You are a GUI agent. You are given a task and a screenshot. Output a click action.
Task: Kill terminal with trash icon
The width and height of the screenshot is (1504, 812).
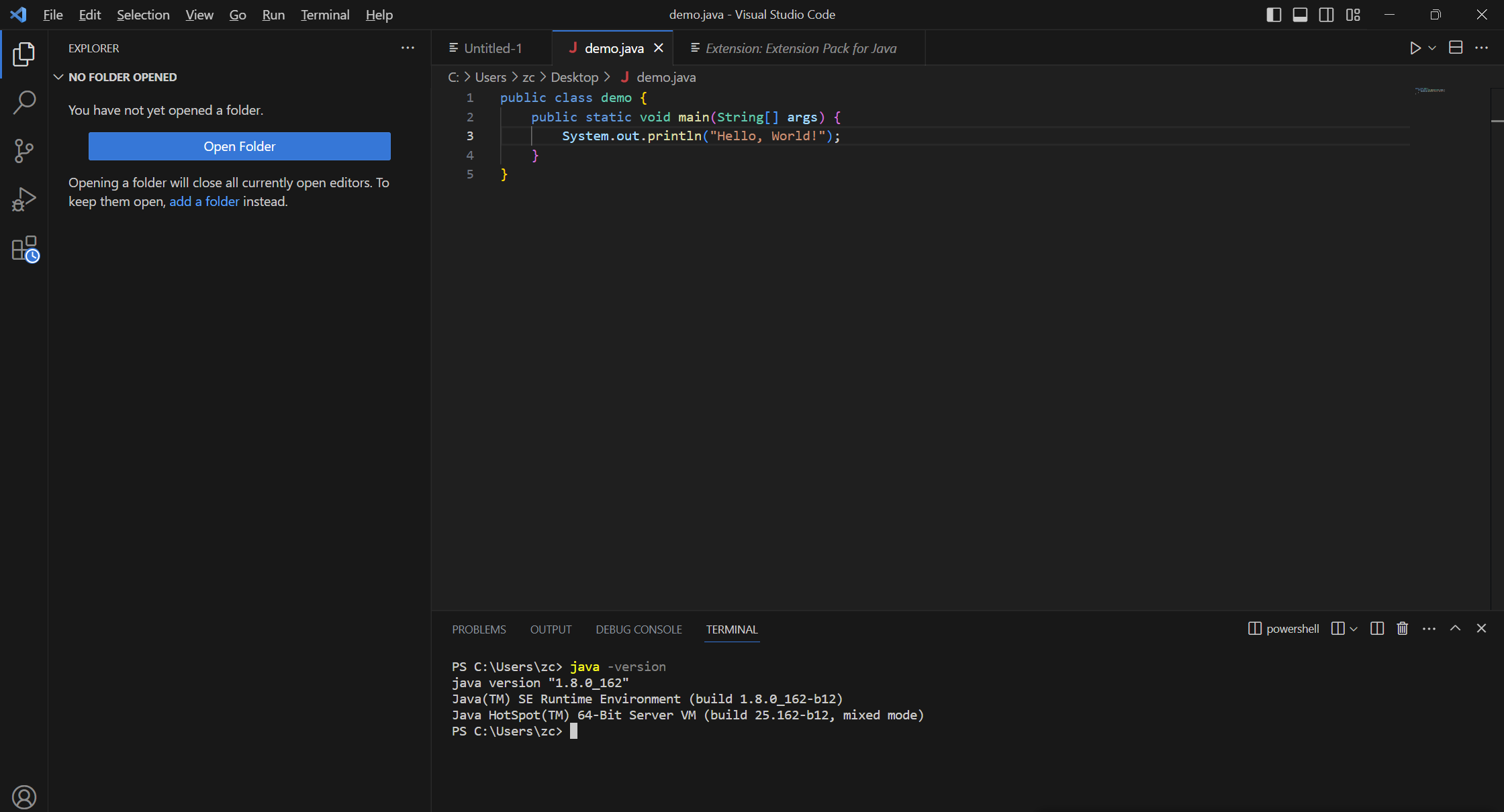pos(1403,629)
